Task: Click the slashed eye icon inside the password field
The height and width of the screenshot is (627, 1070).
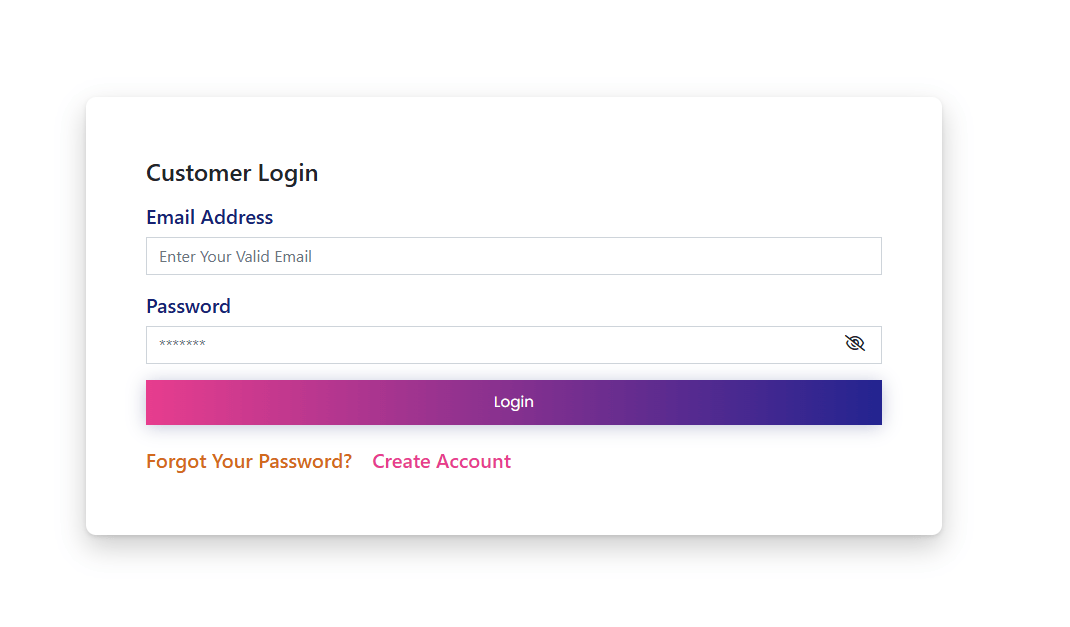Action: [x=854, y=343]
